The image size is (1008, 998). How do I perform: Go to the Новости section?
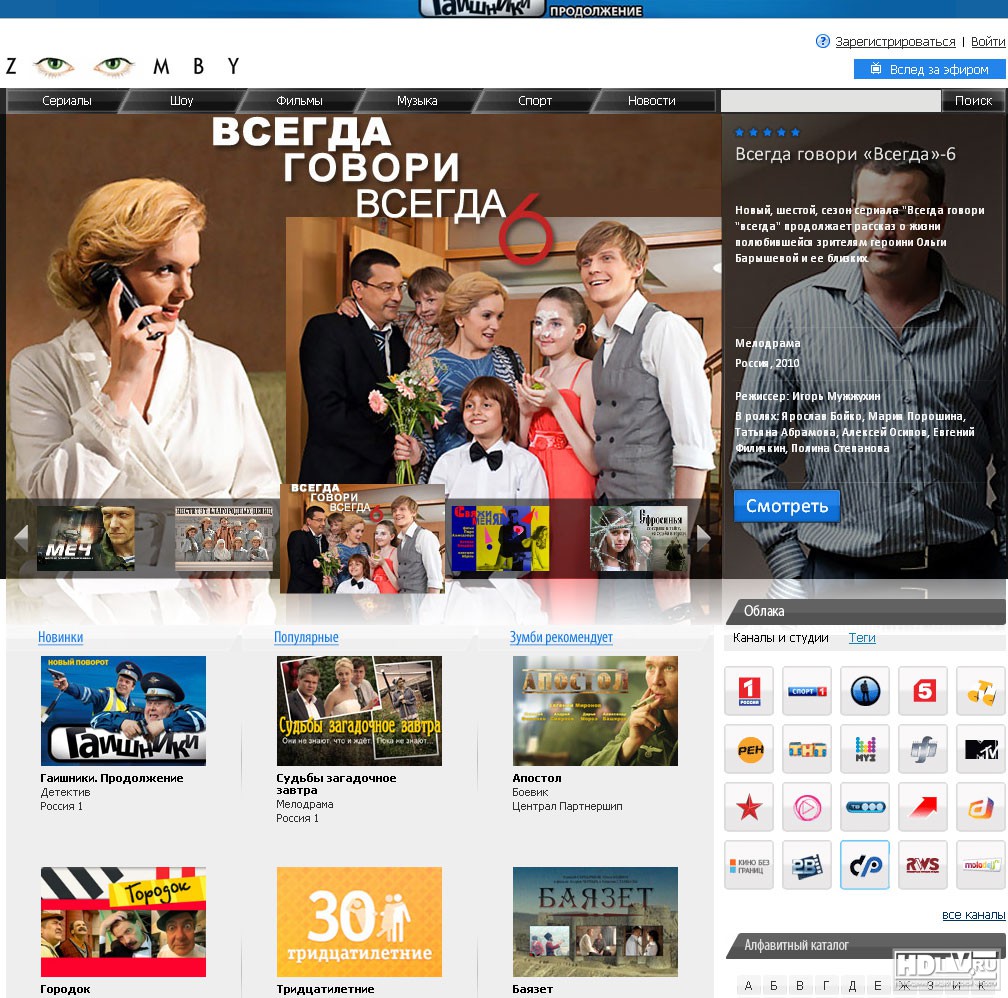click(652, 100)
